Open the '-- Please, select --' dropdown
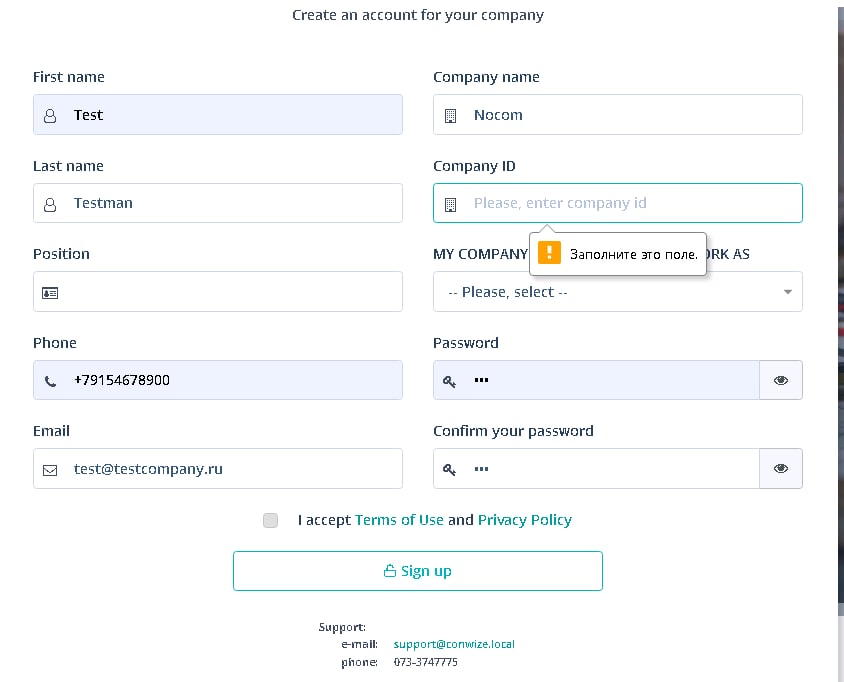 [618, 292]
